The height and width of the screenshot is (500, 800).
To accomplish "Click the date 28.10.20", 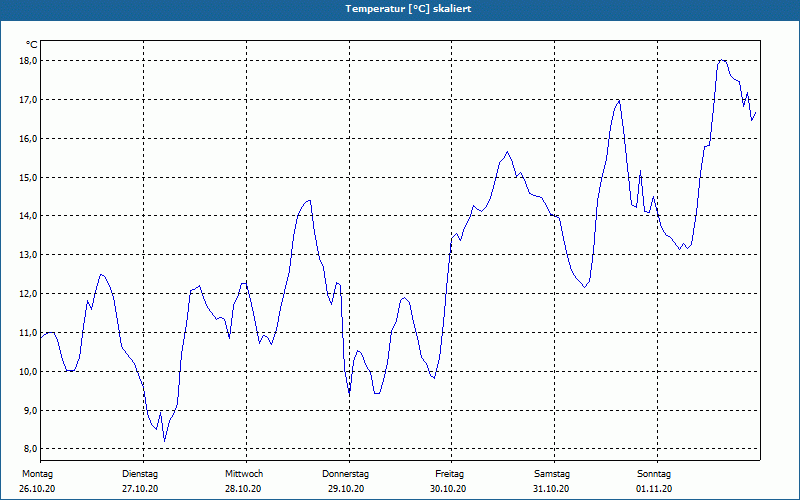I will (243, 489).
